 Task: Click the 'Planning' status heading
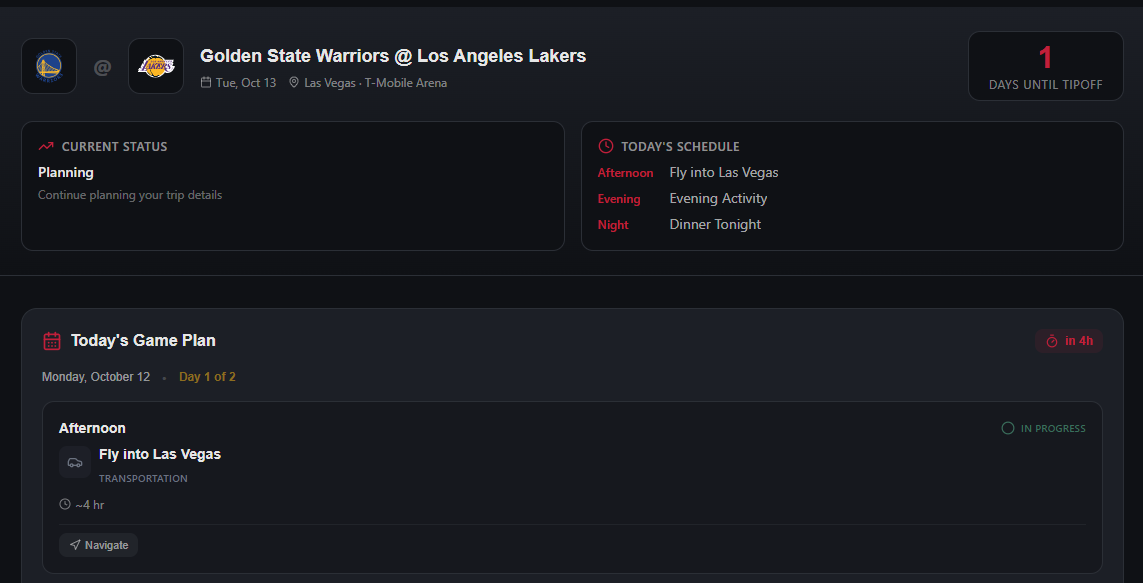pyautogui.click(x=66, y=173)
